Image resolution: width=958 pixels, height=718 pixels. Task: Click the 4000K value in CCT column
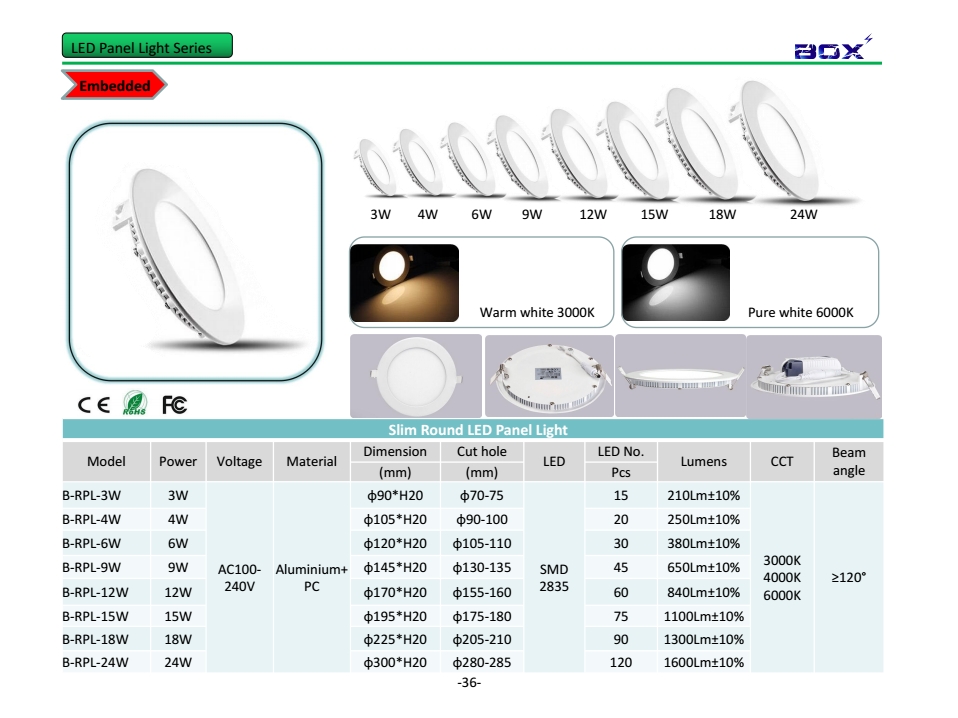point(782,577)
